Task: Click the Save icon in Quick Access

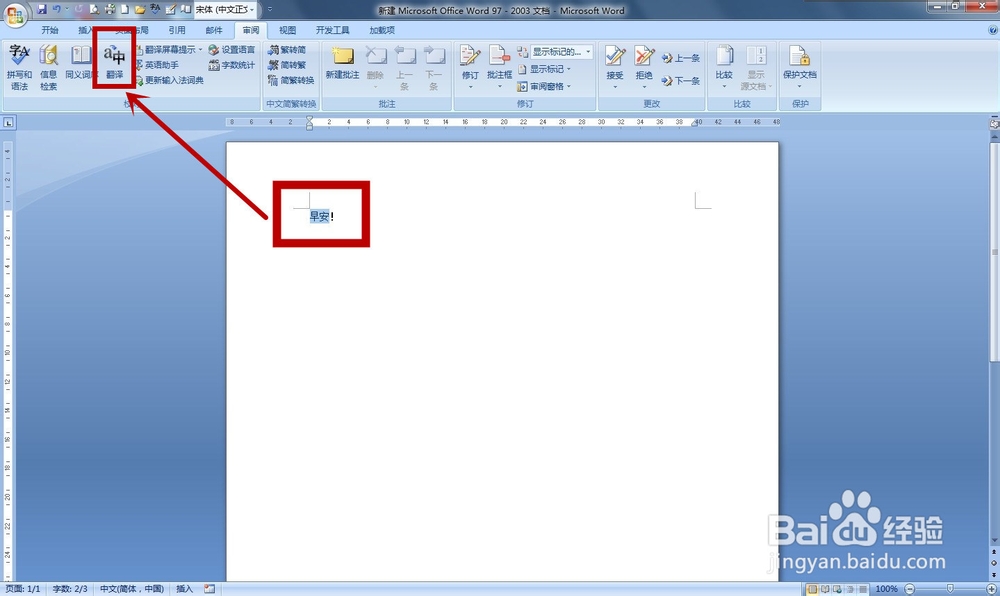Action: point(42,10)
